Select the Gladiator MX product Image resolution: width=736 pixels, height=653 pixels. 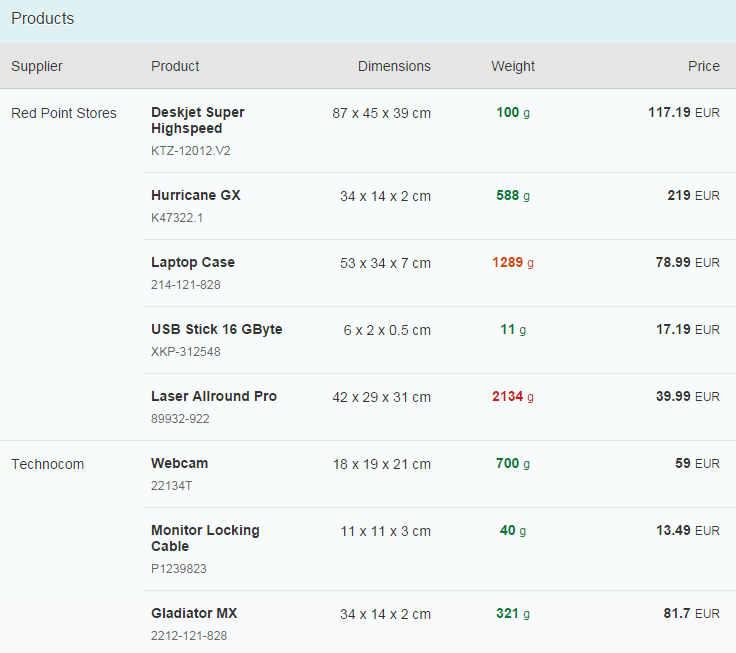click(x=194, y=613)
